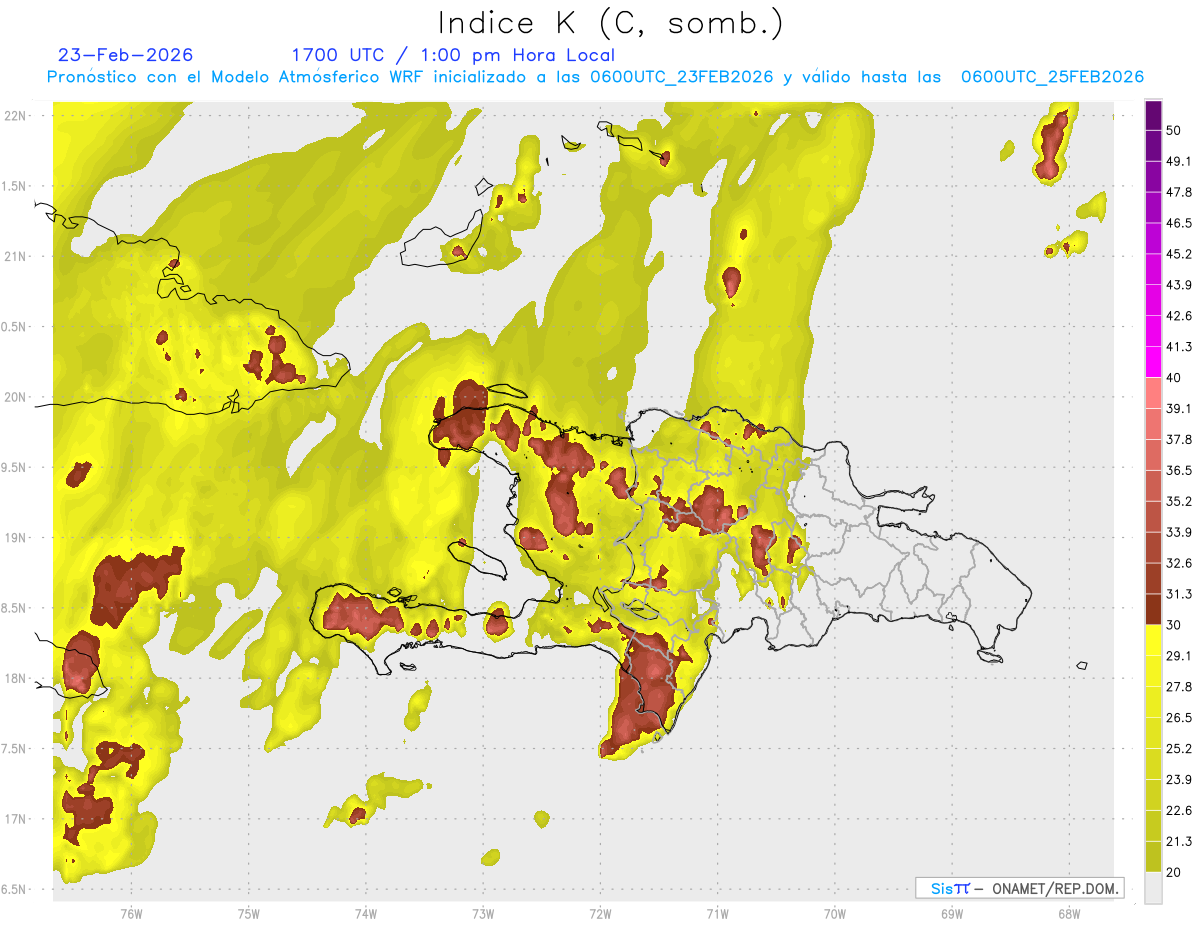Click the "75W" longitude label
The image size is (1200, 927).
248,913
